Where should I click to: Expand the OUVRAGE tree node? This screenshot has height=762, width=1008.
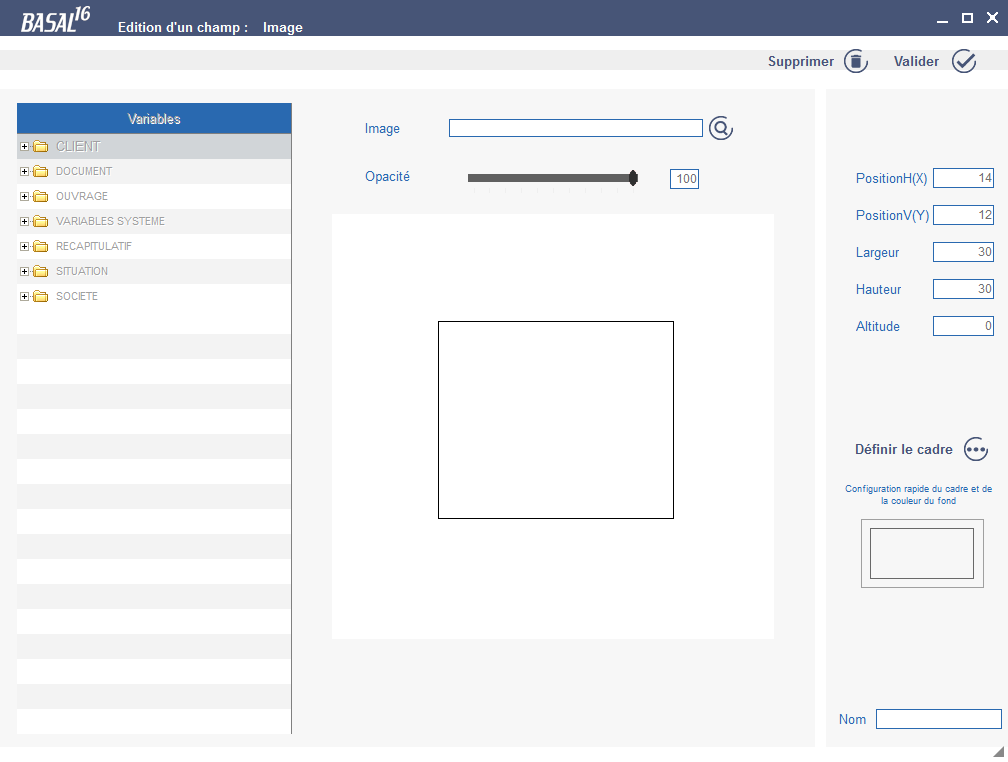coord(24,196)
